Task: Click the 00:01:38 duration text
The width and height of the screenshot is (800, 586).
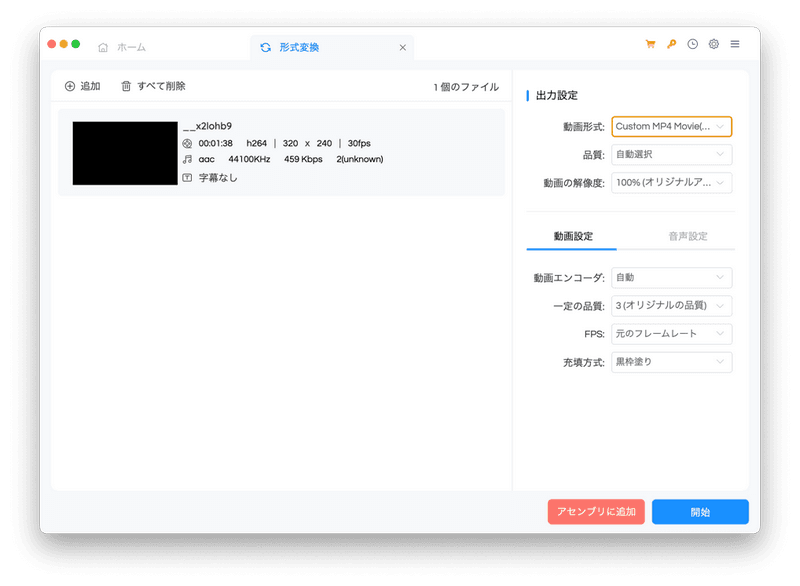Action: point(215,143)
